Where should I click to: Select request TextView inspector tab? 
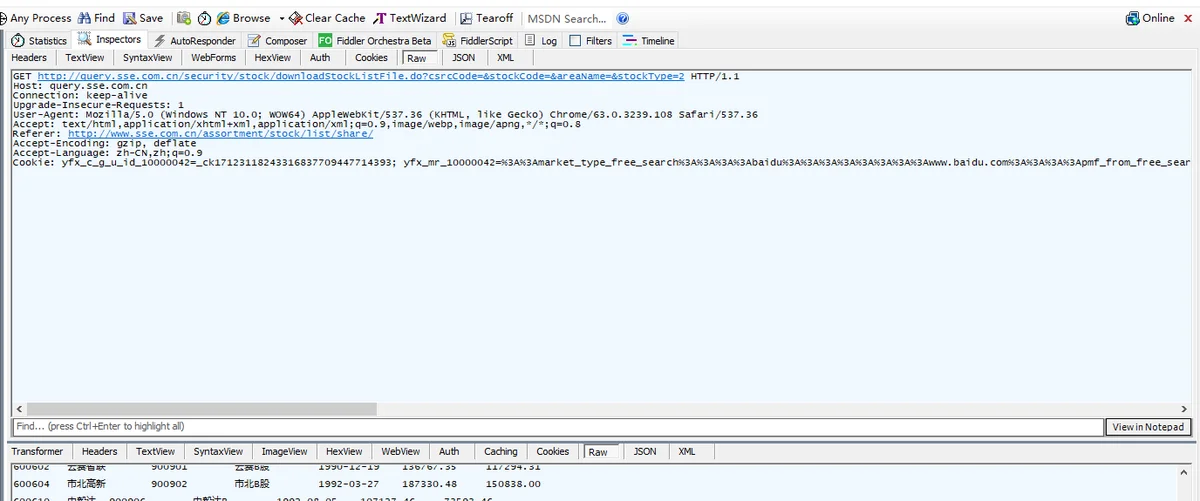(85, 58)
